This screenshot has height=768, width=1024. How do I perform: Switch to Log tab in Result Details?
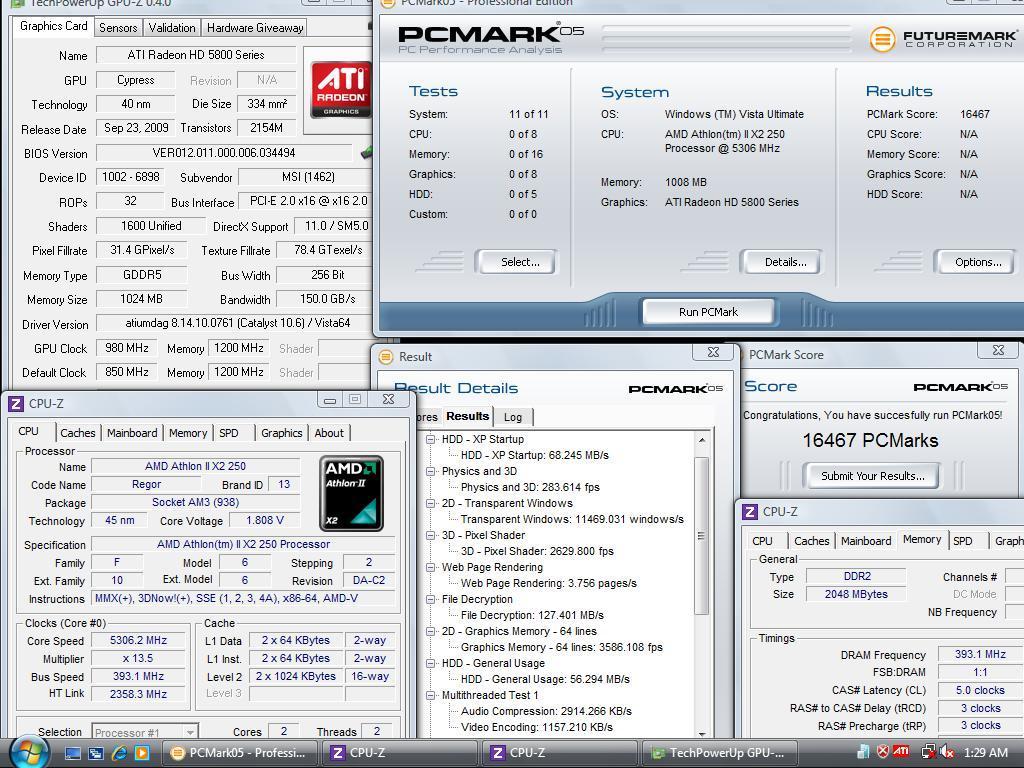tap(513, 417)
